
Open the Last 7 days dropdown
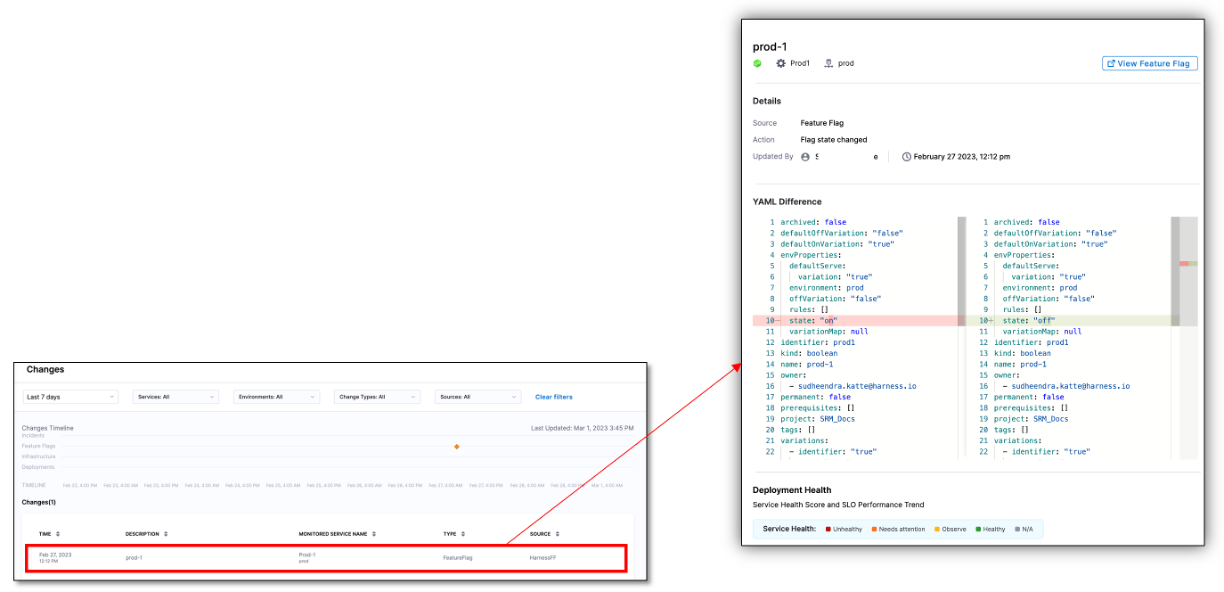coord(70,397)
